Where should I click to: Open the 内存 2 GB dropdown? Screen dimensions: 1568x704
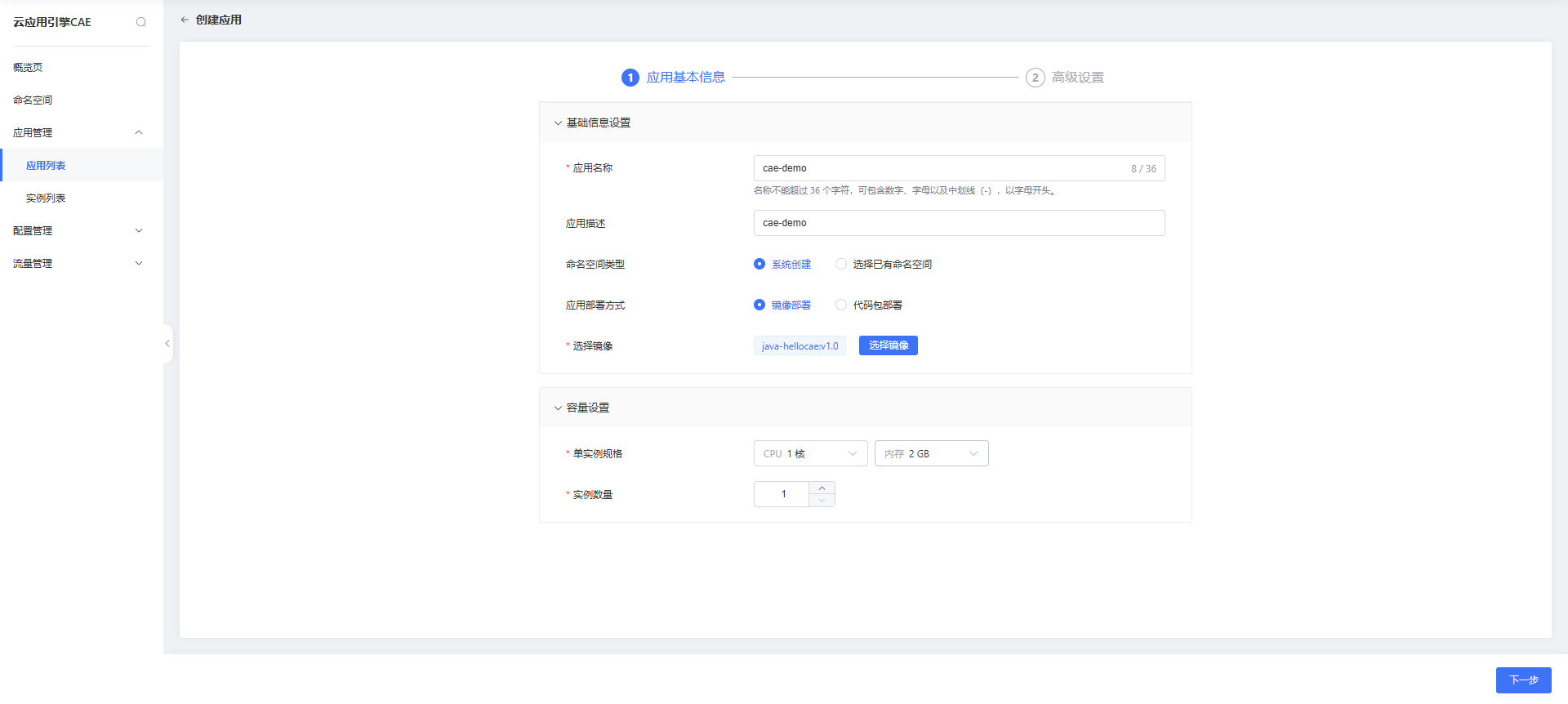931,453
